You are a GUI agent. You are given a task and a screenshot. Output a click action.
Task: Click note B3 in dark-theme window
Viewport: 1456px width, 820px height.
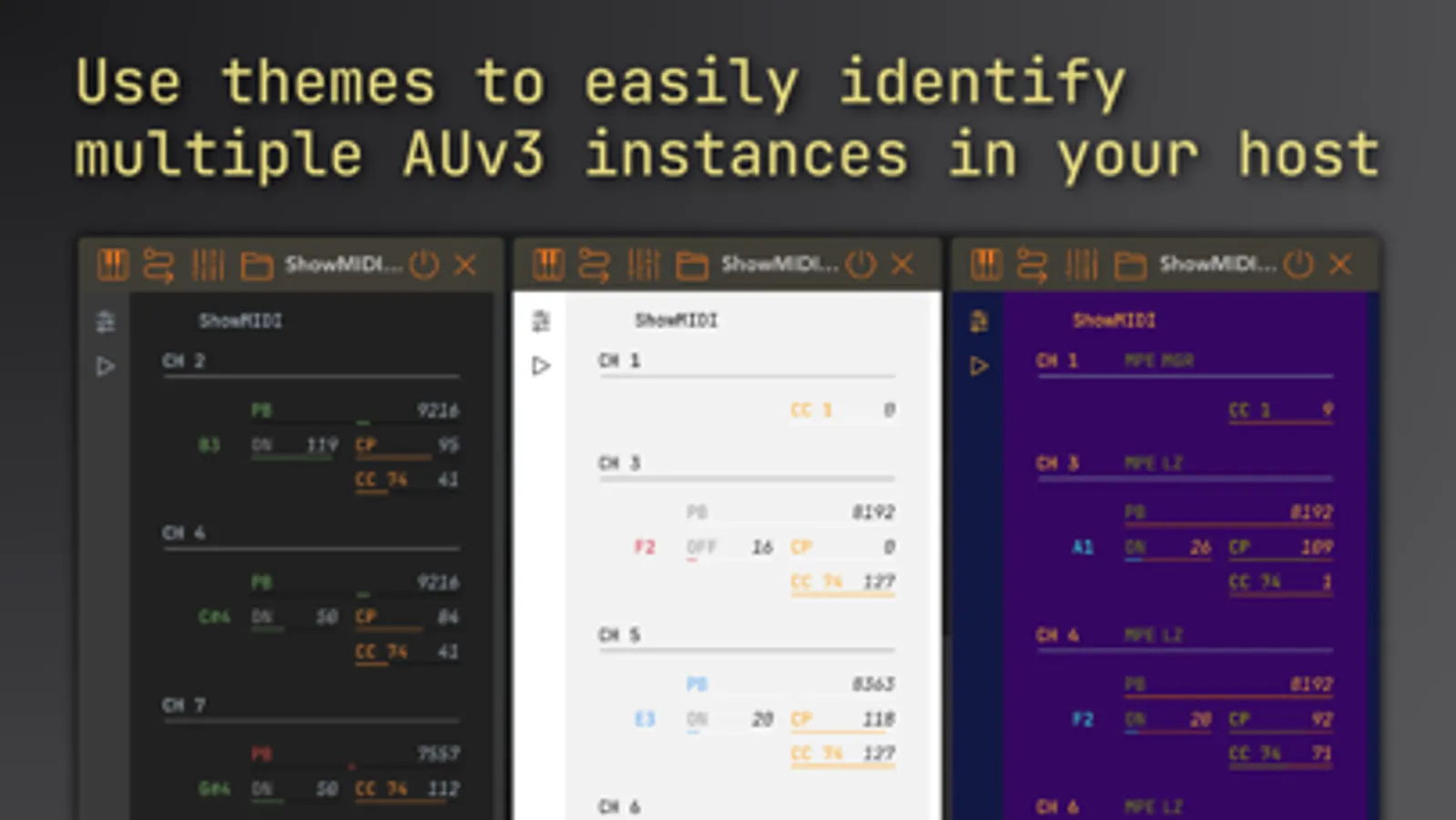pyautogui.click(x=209, y=446)
